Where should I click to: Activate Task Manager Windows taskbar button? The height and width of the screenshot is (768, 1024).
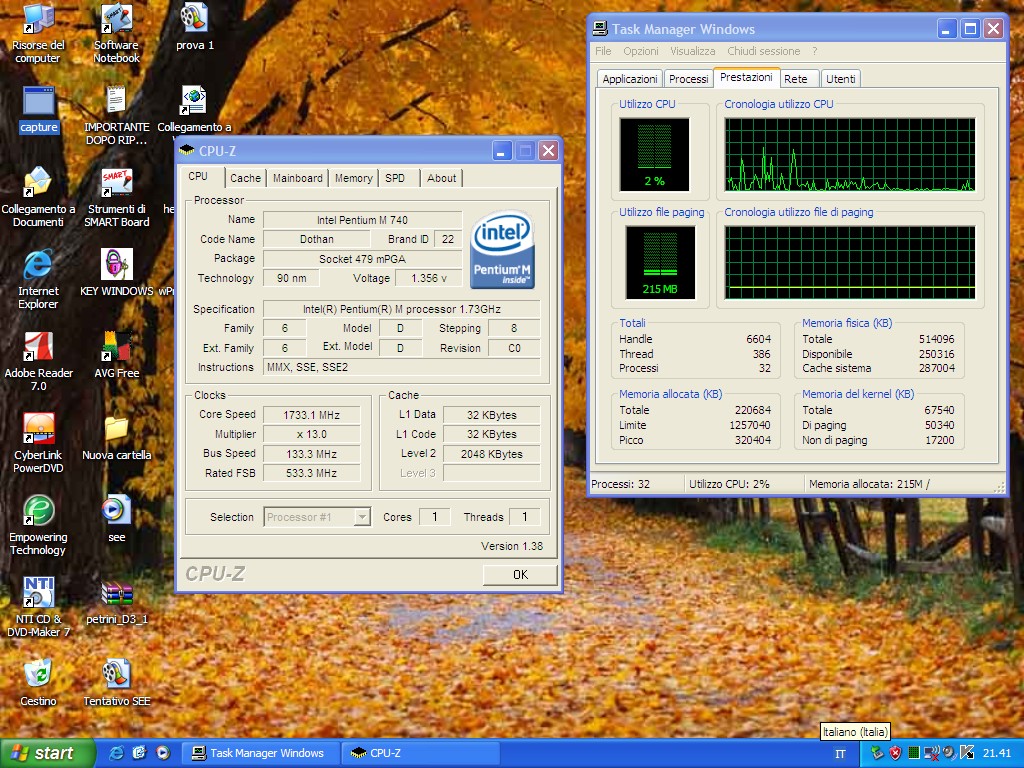(x=261, y=753)
